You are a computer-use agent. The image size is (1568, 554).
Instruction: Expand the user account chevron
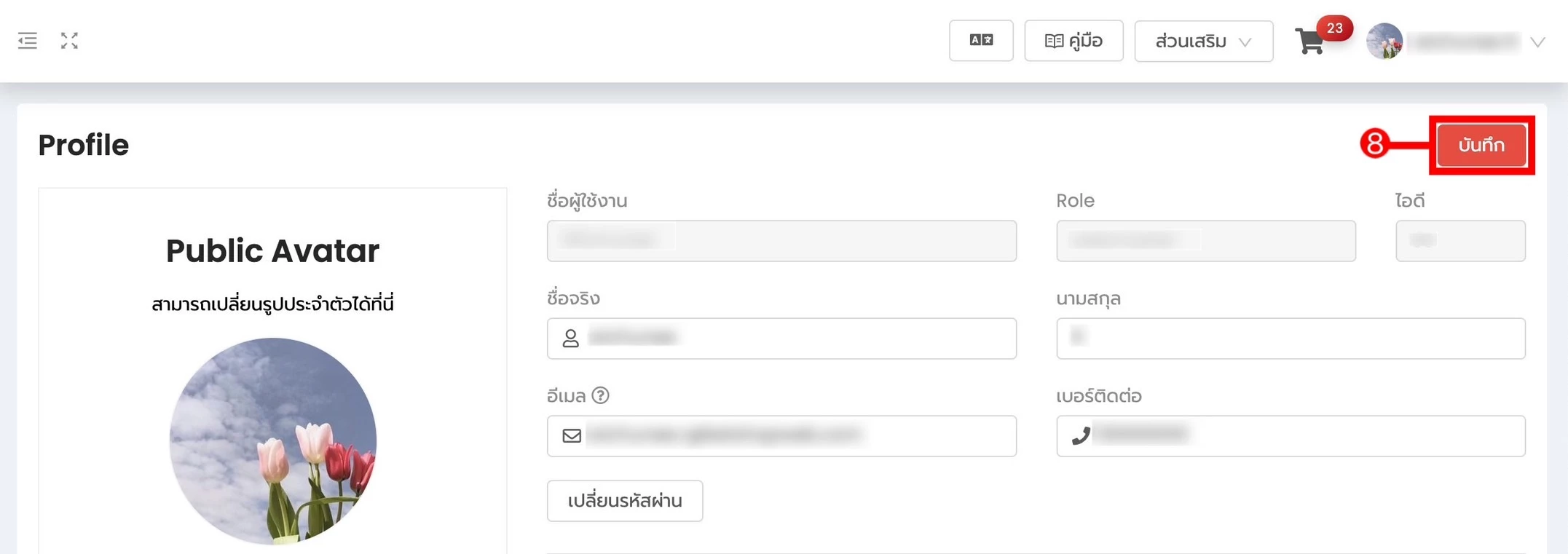click(x=1537, y=42)
